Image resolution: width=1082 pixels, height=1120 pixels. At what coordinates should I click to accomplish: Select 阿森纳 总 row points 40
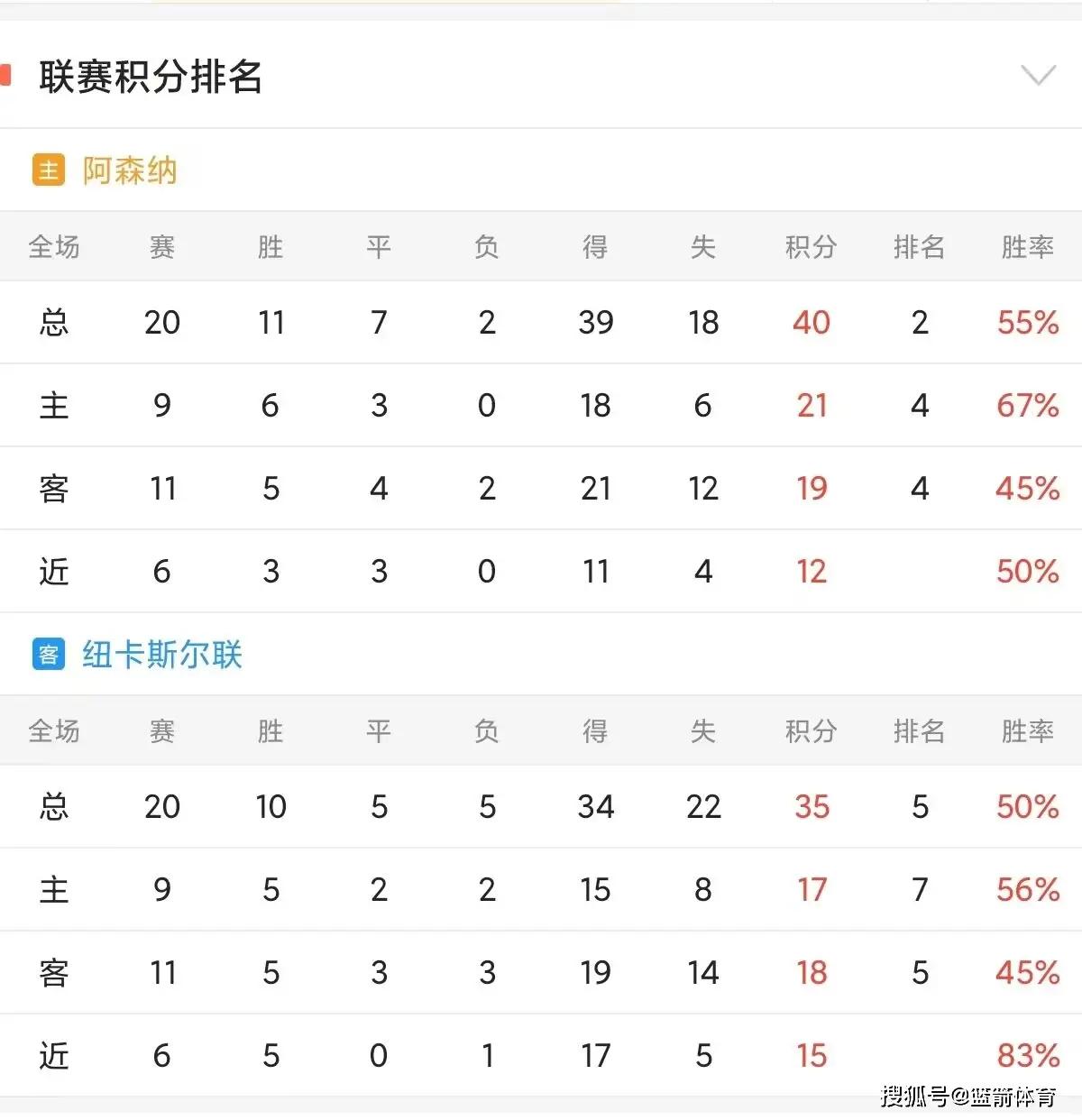(x=811, y=322)
